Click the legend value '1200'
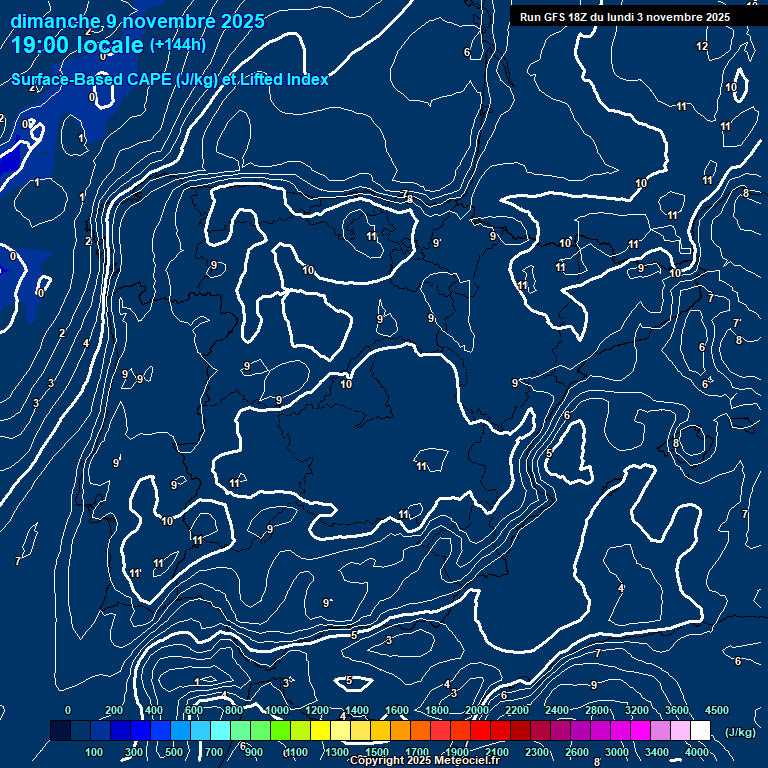Image resolution: width=768 pixels, height=768 pixels. [317, 710]
